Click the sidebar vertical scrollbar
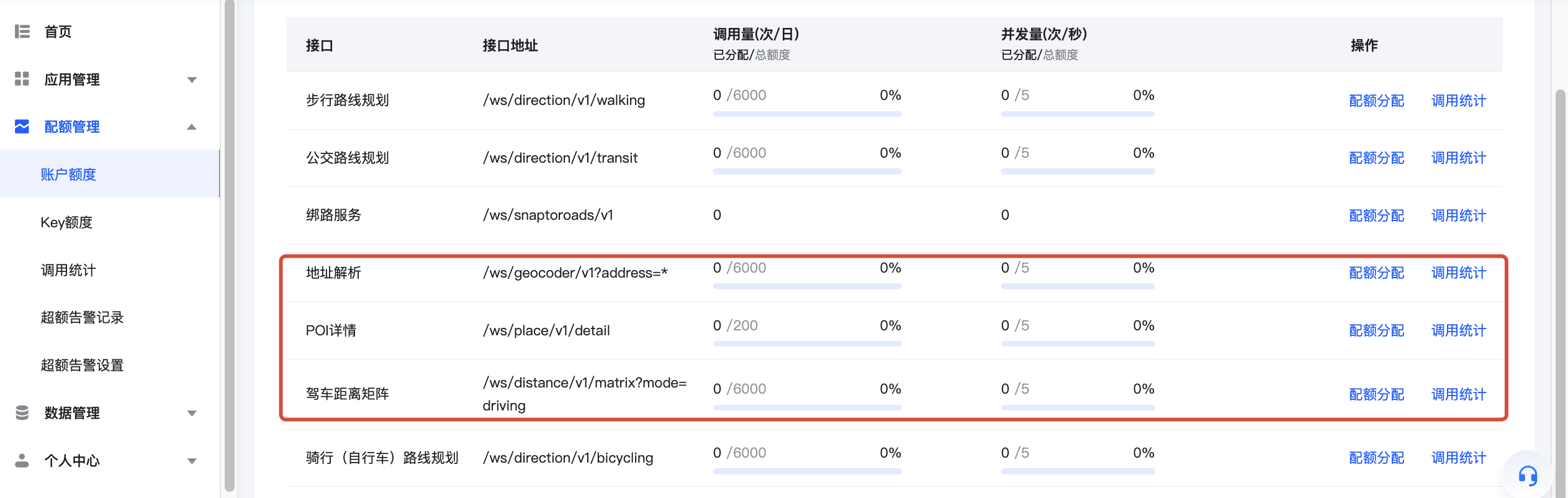 [230, 248]
